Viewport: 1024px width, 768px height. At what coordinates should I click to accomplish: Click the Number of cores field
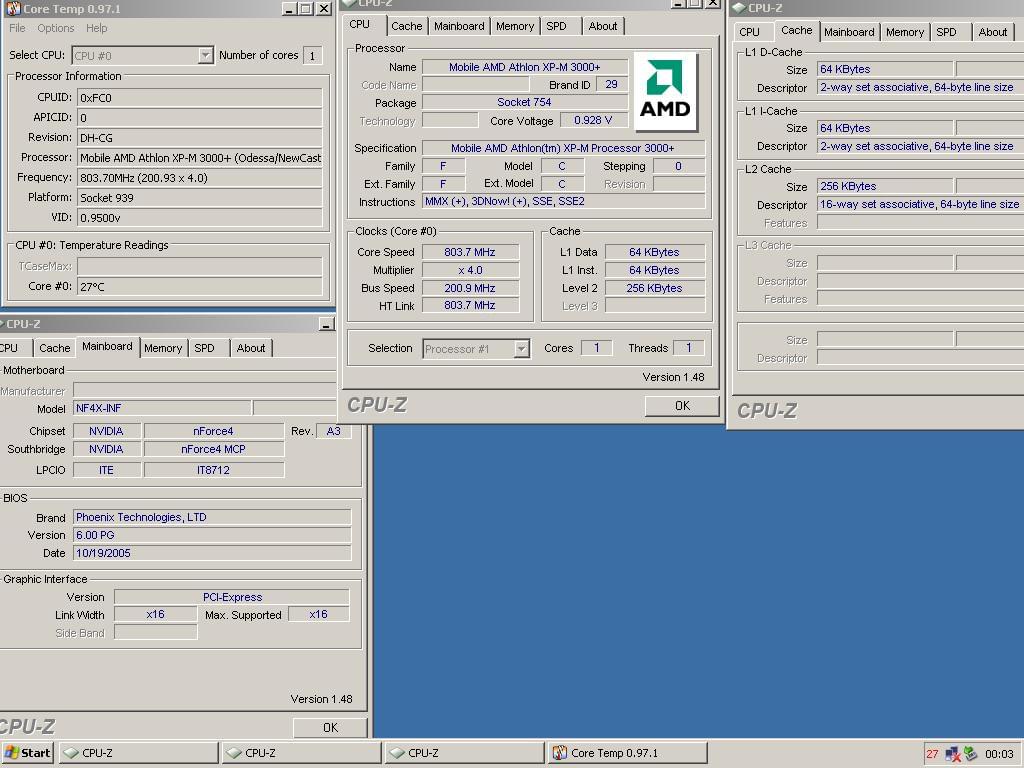[312, 56]
